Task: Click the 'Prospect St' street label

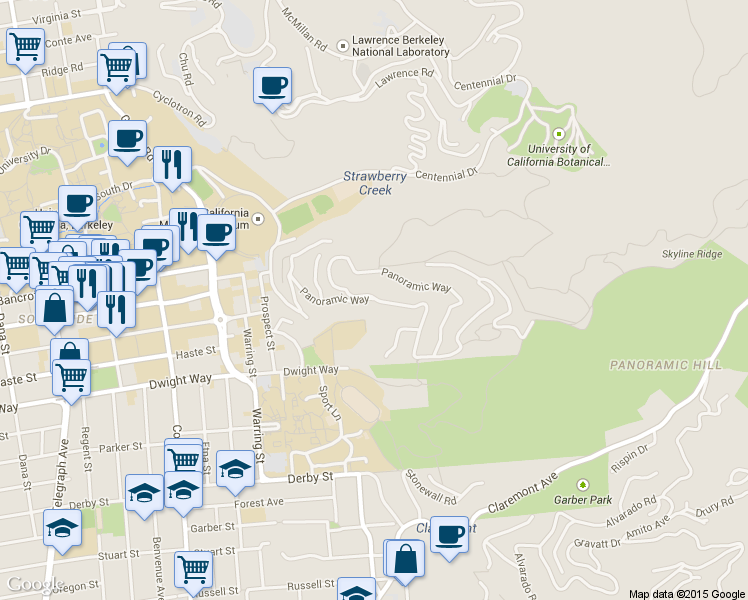Action: click(x=268, y=323)
